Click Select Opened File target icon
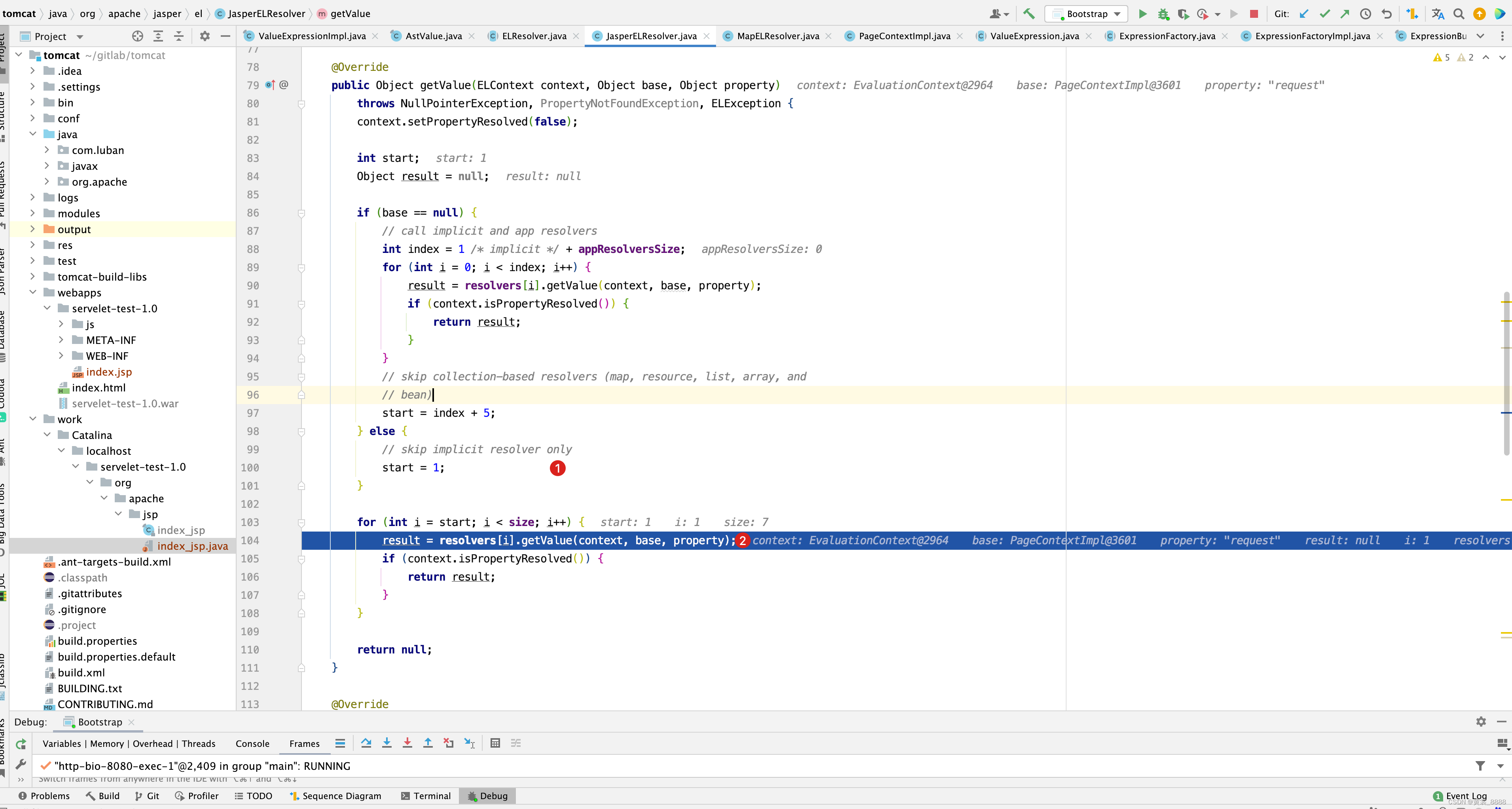The width and height of the screenshot is (1512, 809). (137, 36)
